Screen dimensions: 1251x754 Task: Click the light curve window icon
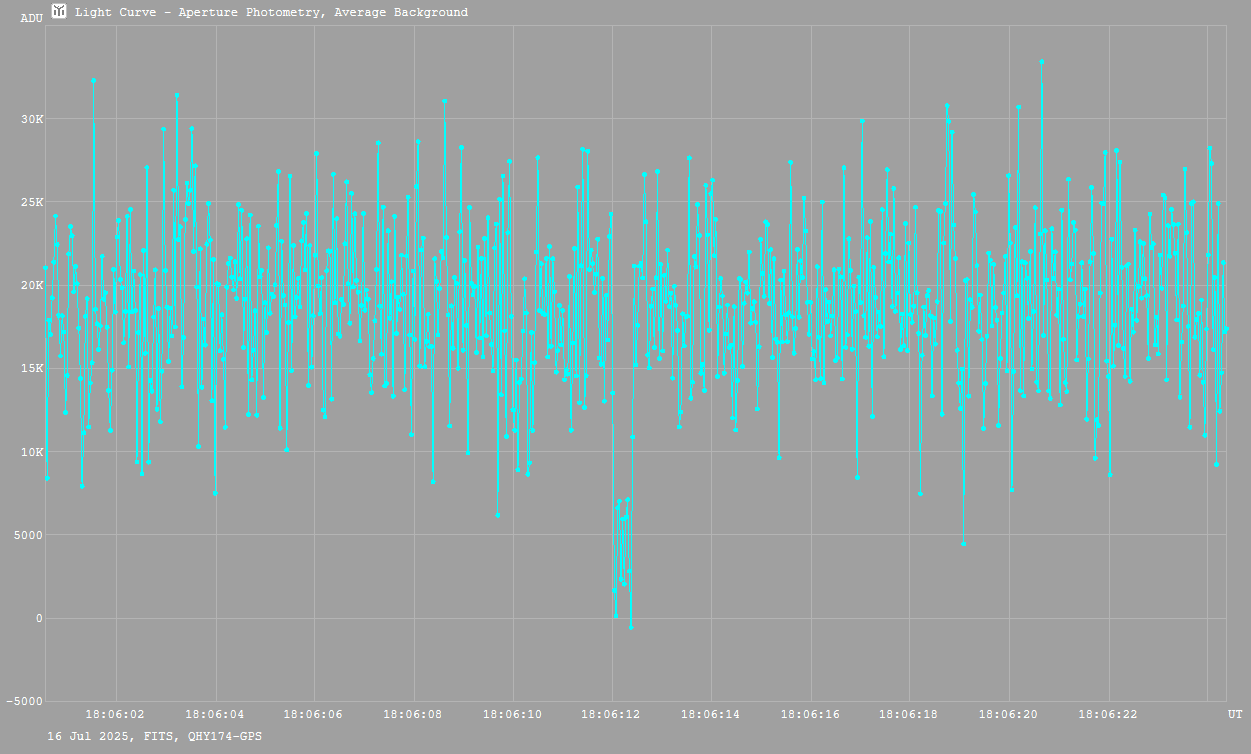click(x=59, y=12)
